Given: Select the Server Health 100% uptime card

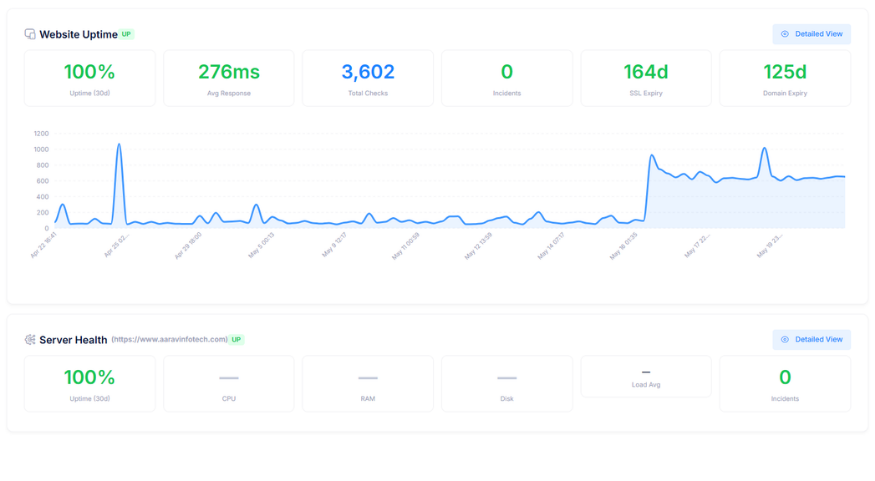Looking at the screenshot, I should (x=90, y=384).
